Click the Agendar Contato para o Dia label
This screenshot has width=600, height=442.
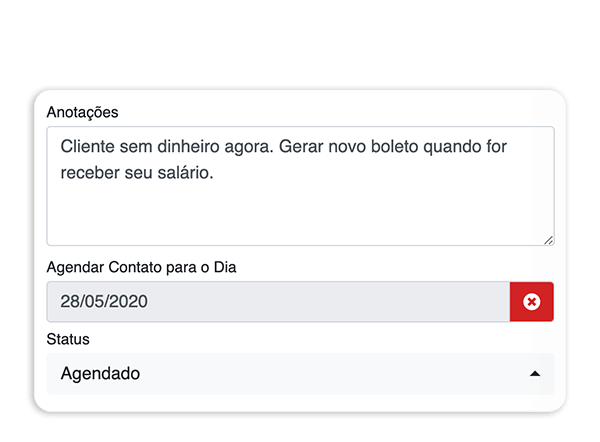coord(141,267)
